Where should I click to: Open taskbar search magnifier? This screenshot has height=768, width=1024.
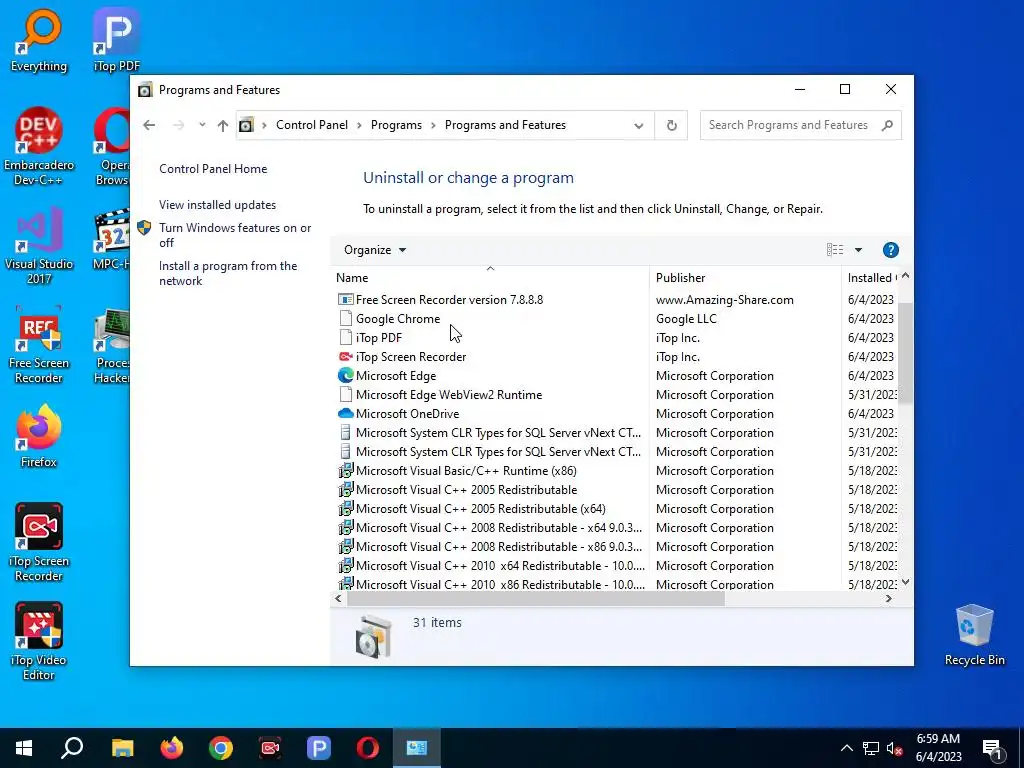point(72,748)
